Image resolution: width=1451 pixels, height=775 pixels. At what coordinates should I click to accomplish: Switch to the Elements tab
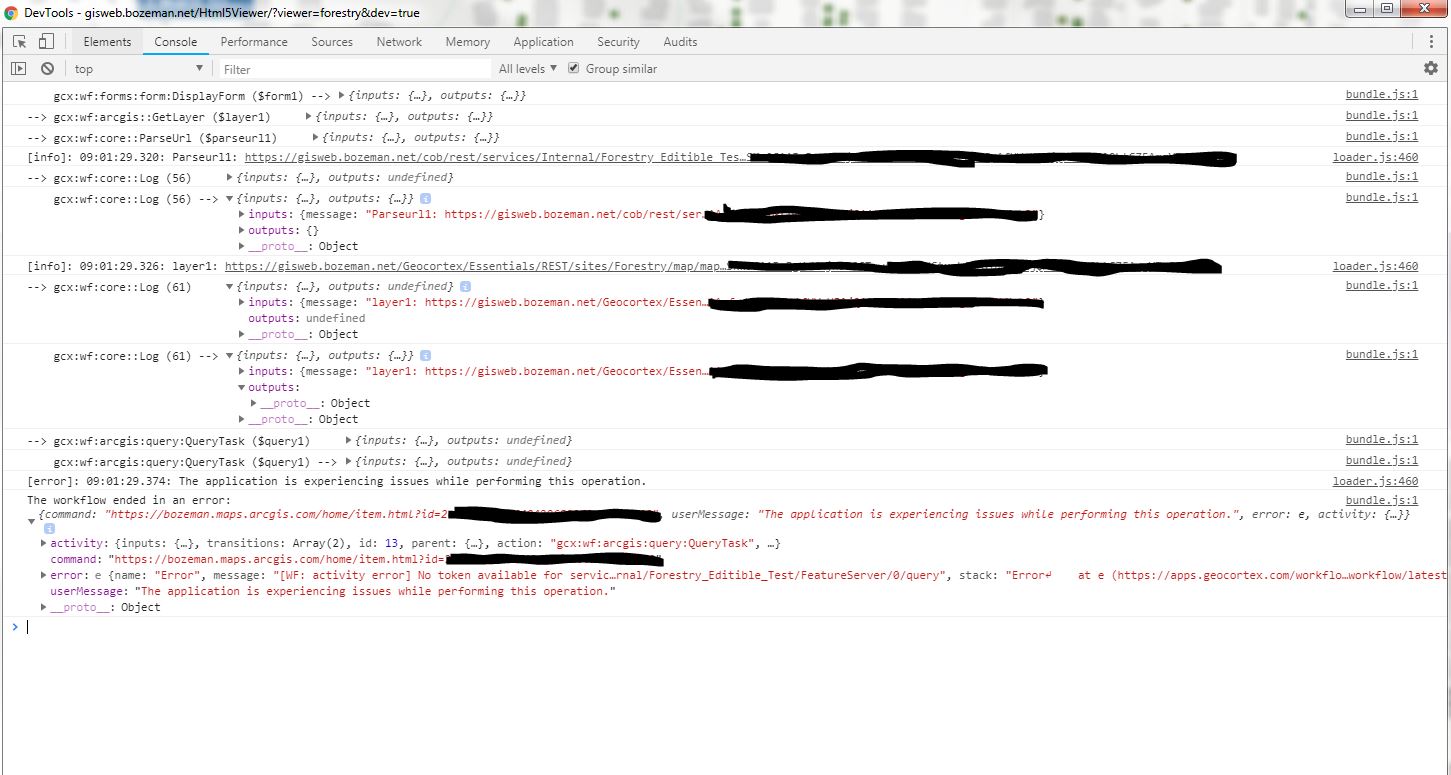click(107, 42)
